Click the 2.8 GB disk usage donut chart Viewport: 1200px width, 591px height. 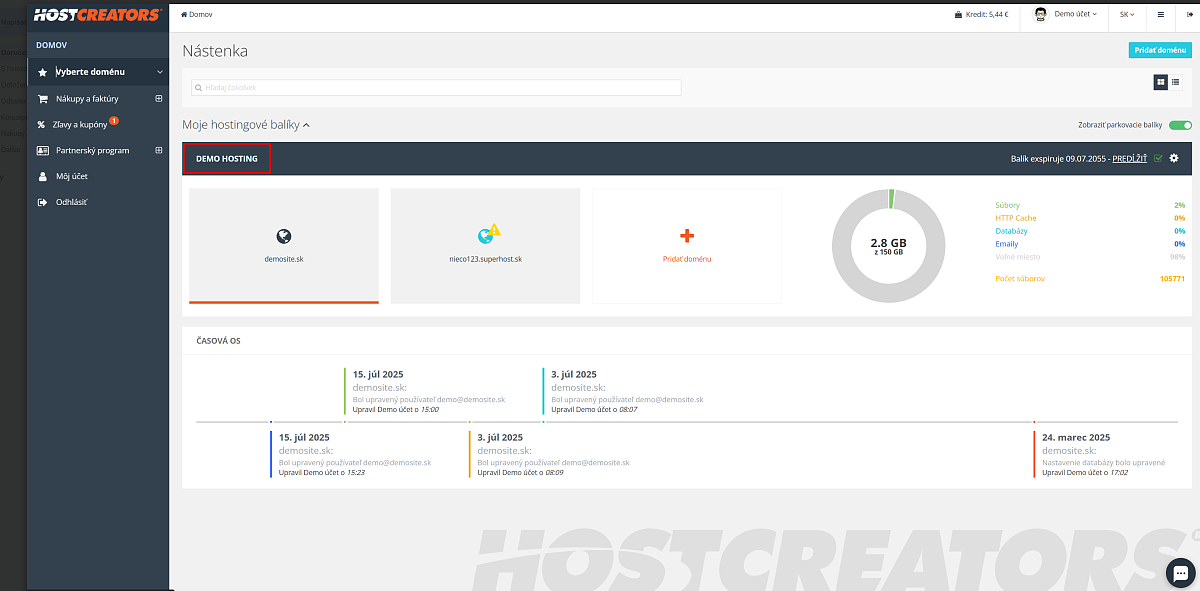click(x=889, y=245)
